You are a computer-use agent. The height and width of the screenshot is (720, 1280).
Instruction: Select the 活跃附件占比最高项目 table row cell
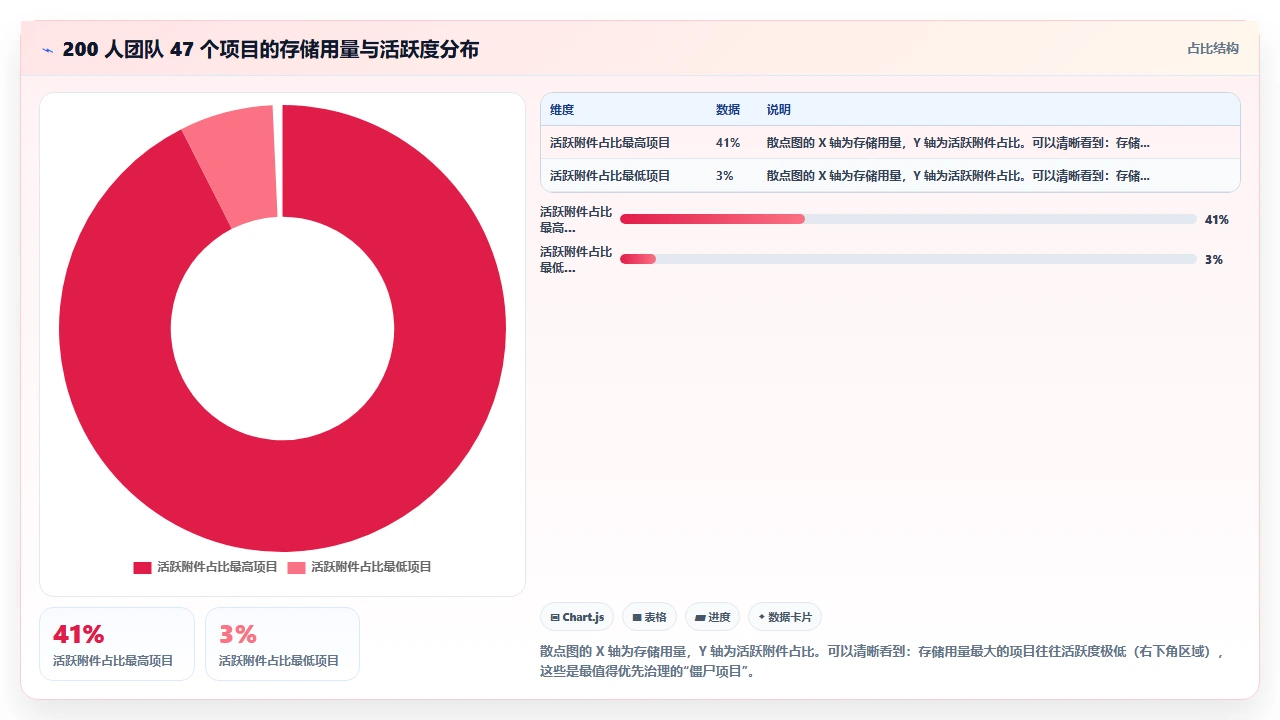(610, 143)
